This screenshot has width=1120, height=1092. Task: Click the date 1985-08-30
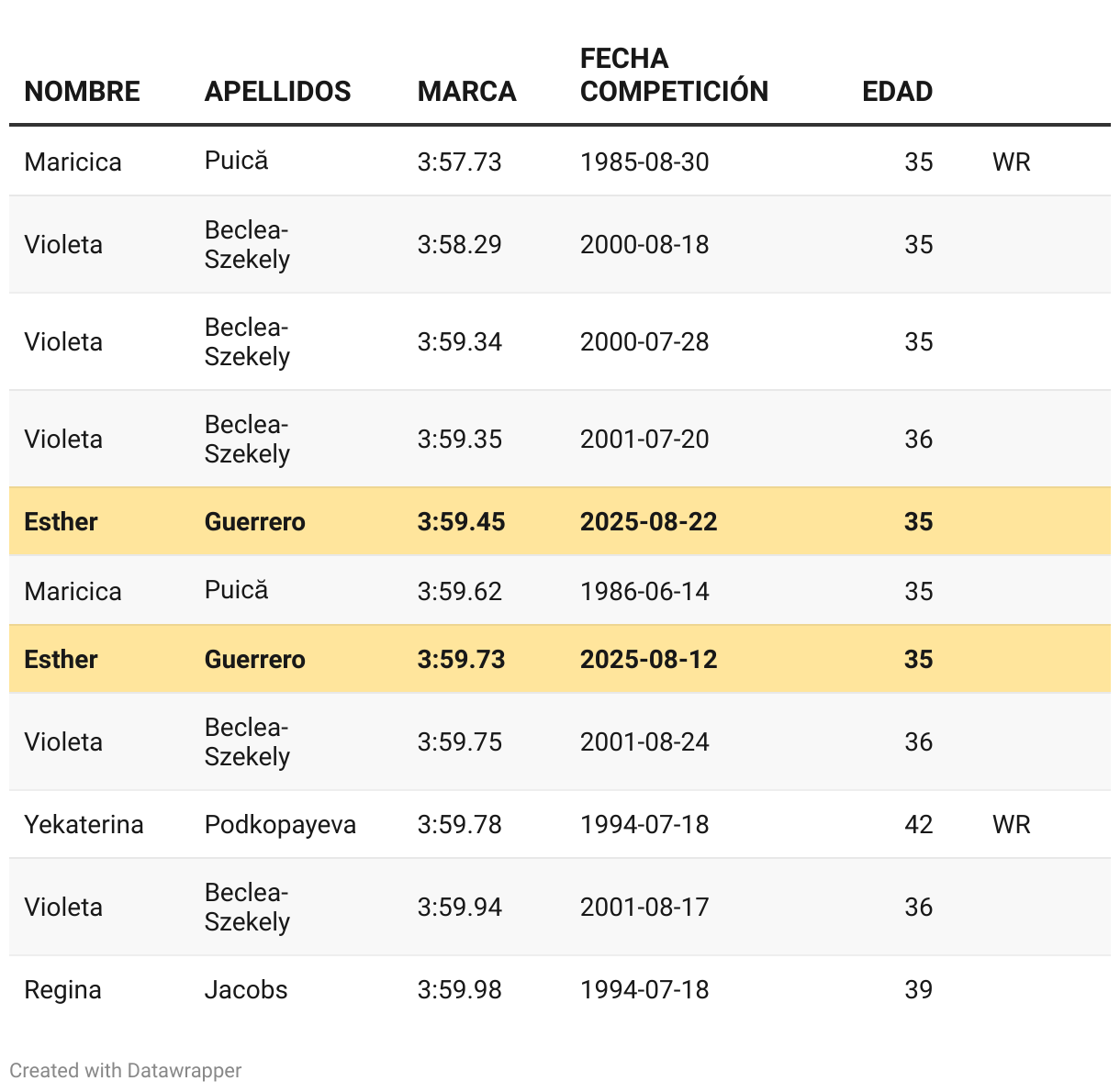pyautogui.click(x=644, y=162)
